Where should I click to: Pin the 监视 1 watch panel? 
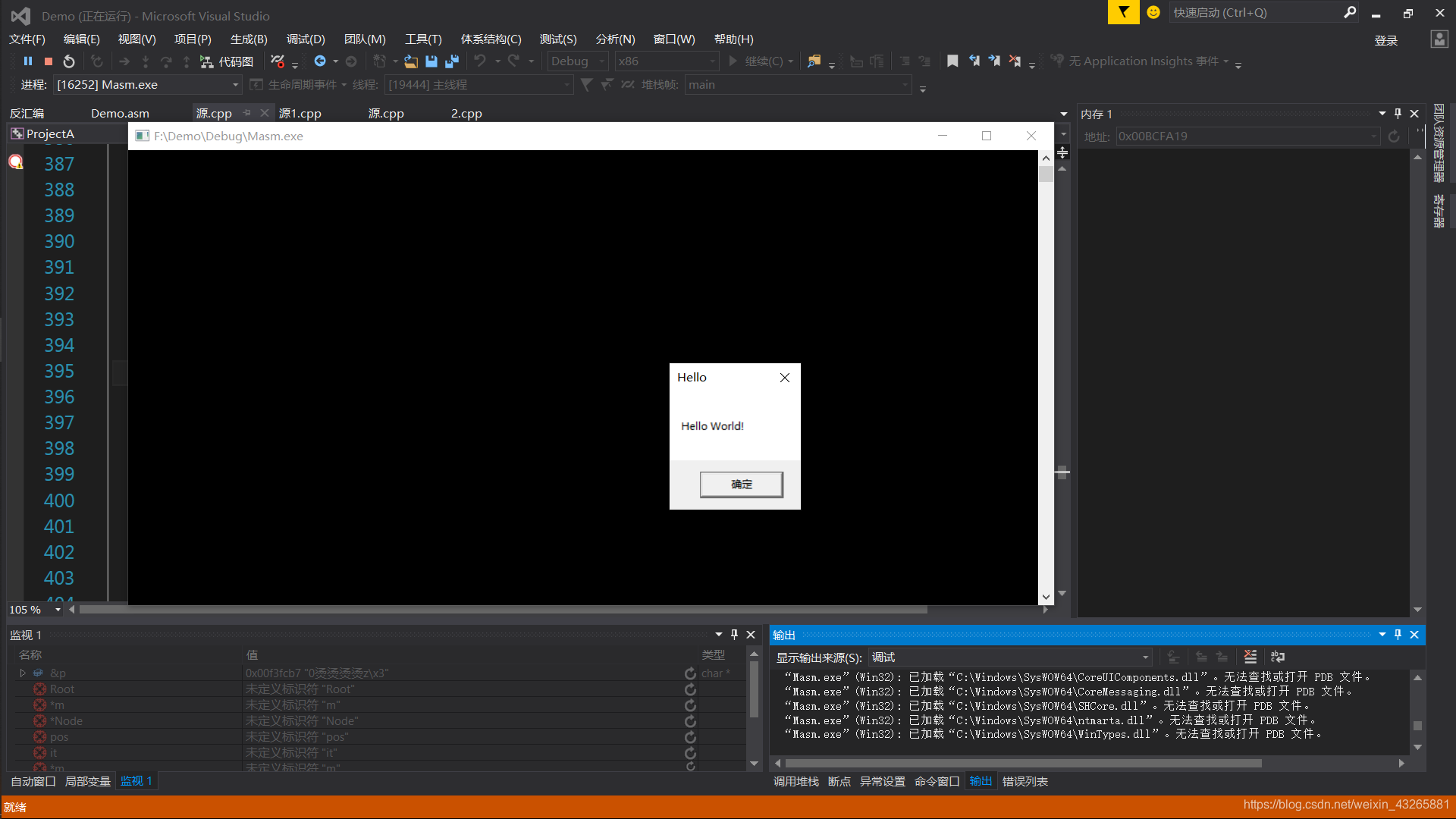[733, 635]
